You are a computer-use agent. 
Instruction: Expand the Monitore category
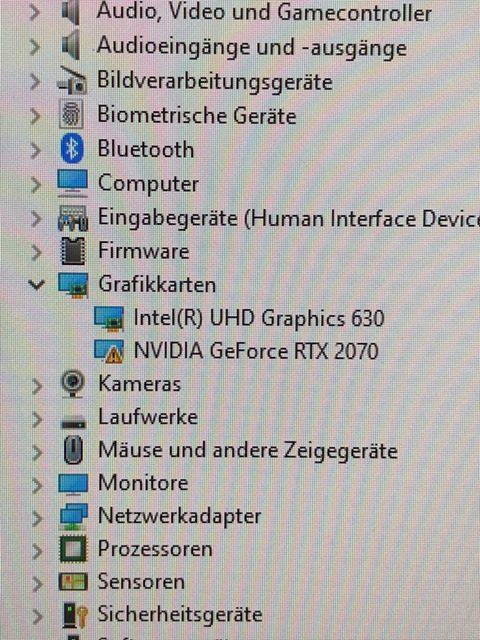(x=37, y=485)
